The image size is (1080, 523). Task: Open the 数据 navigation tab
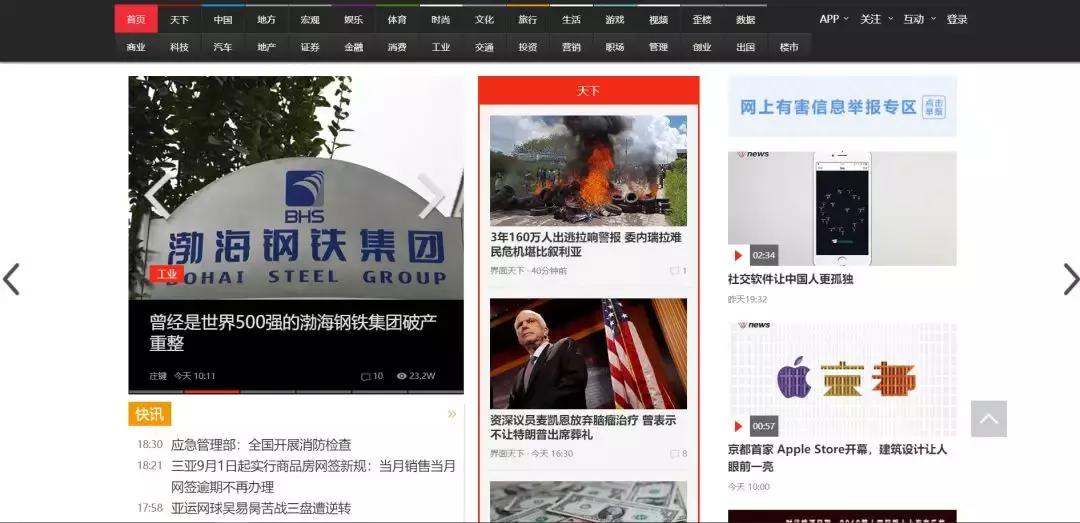pos(746,19)
